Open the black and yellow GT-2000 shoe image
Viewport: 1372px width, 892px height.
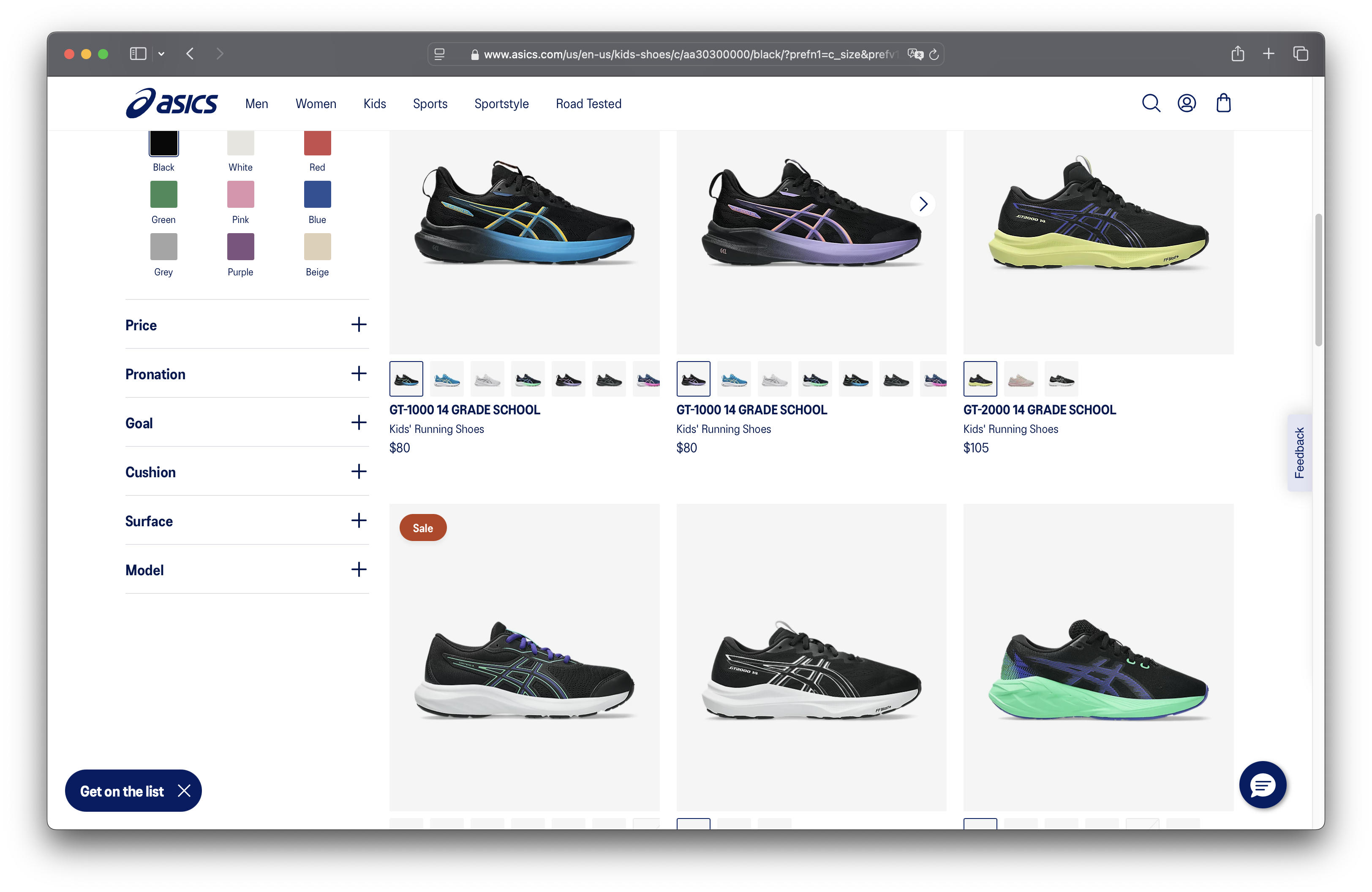pos(1098,242)
